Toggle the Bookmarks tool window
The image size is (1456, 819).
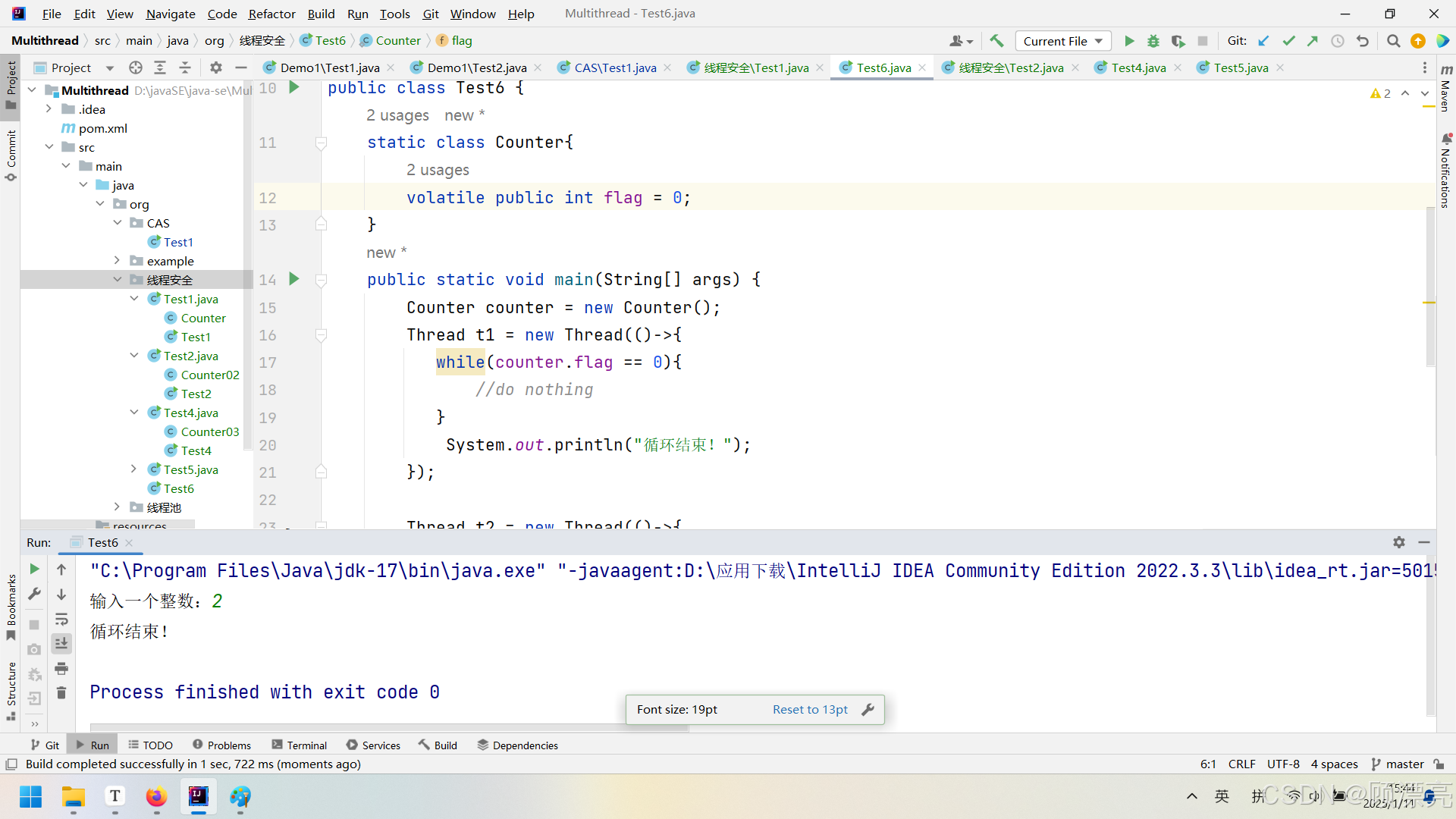pos(11,607)
